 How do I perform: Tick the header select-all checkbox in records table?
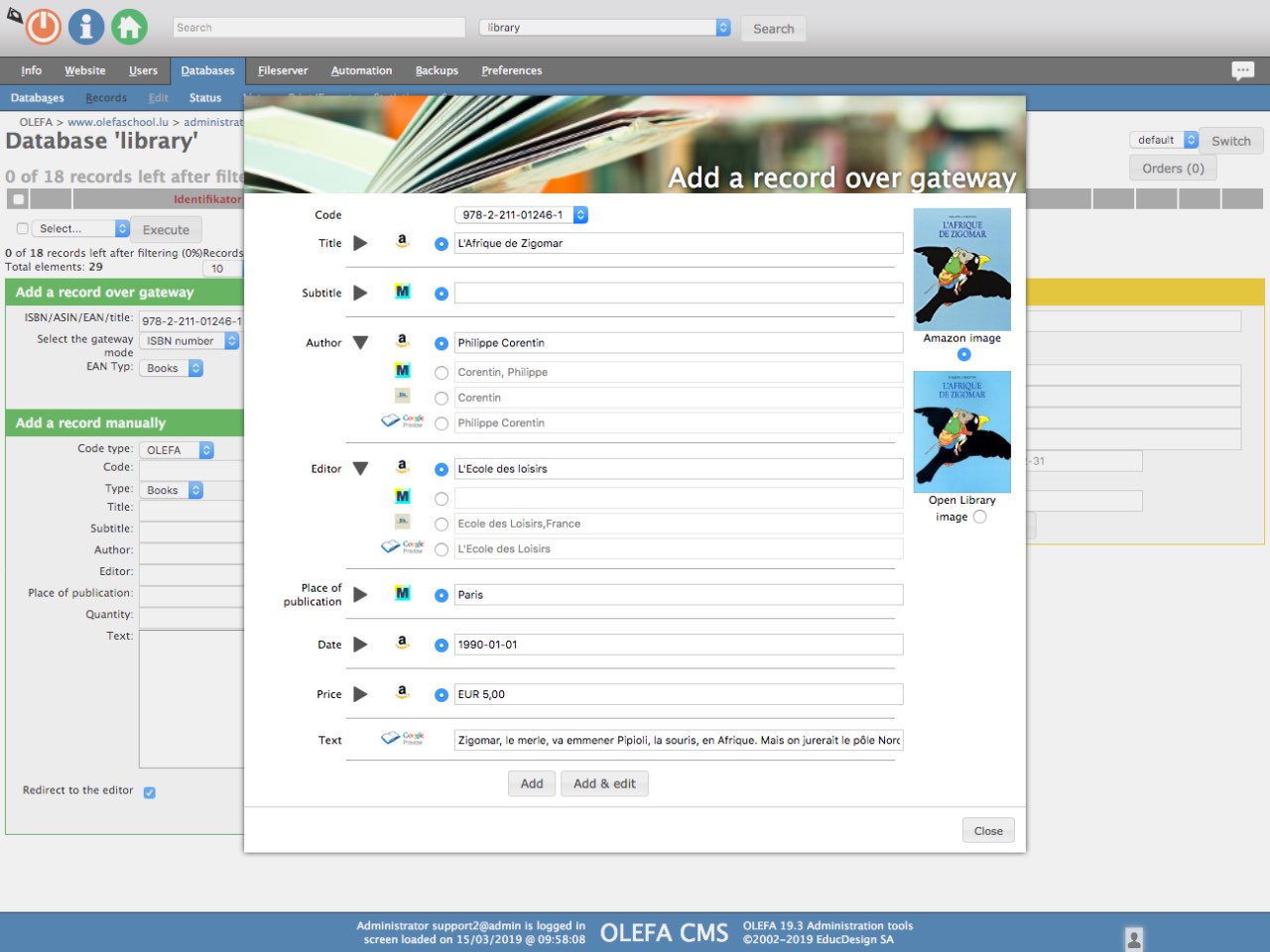coord(18,199)
